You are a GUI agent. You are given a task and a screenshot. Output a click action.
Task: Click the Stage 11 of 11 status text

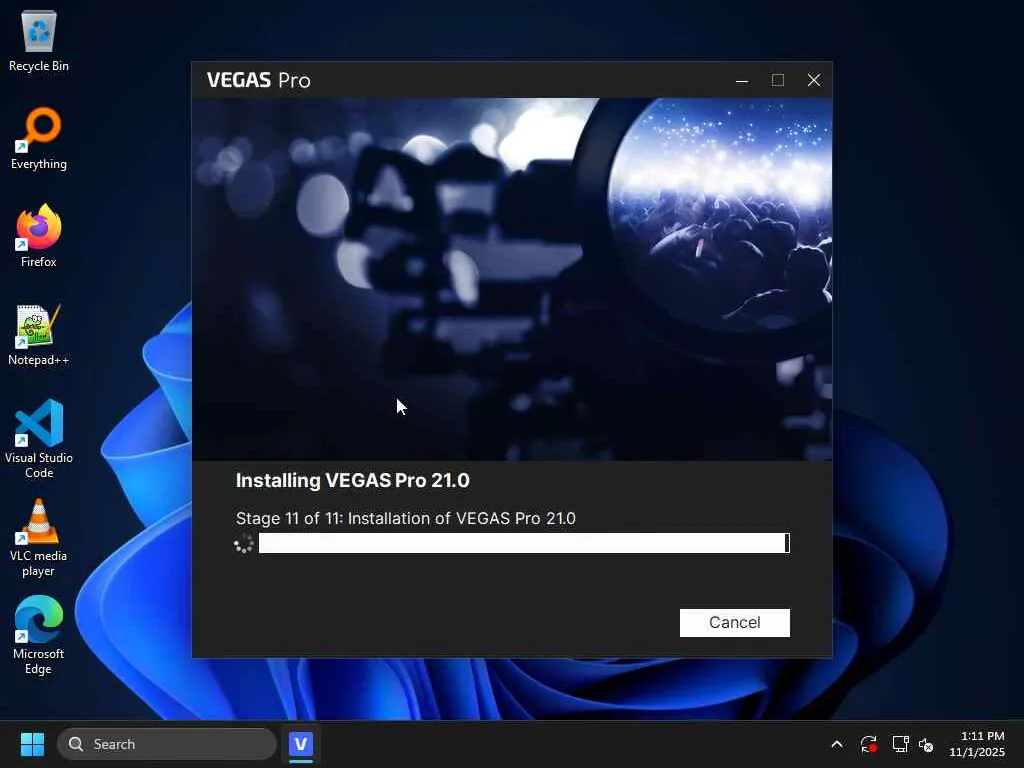click(406, 519)
